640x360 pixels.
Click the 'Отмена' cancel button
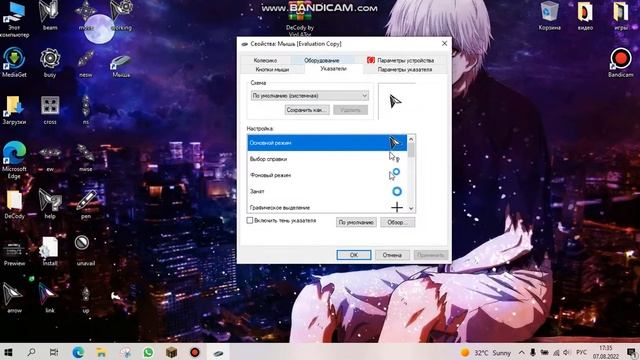pyautogui.click(x=392, y=255)
